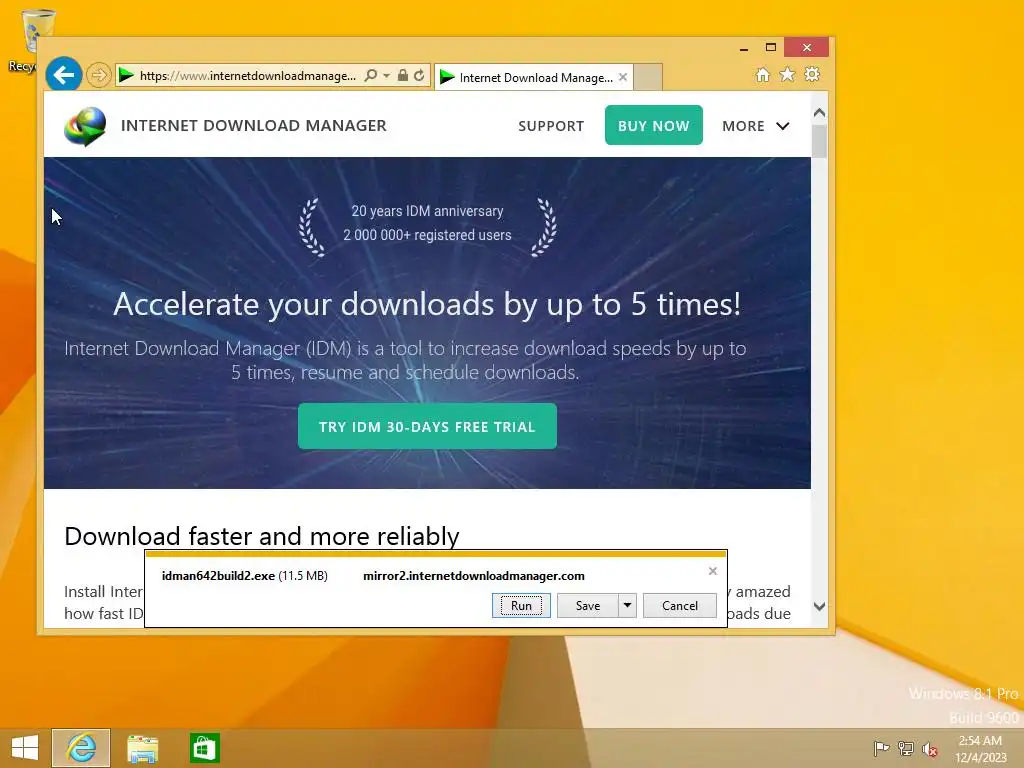The height and width of the screenshot is (768, 1024).
Task: Open a new blank tab
Action: pos(648,77)
